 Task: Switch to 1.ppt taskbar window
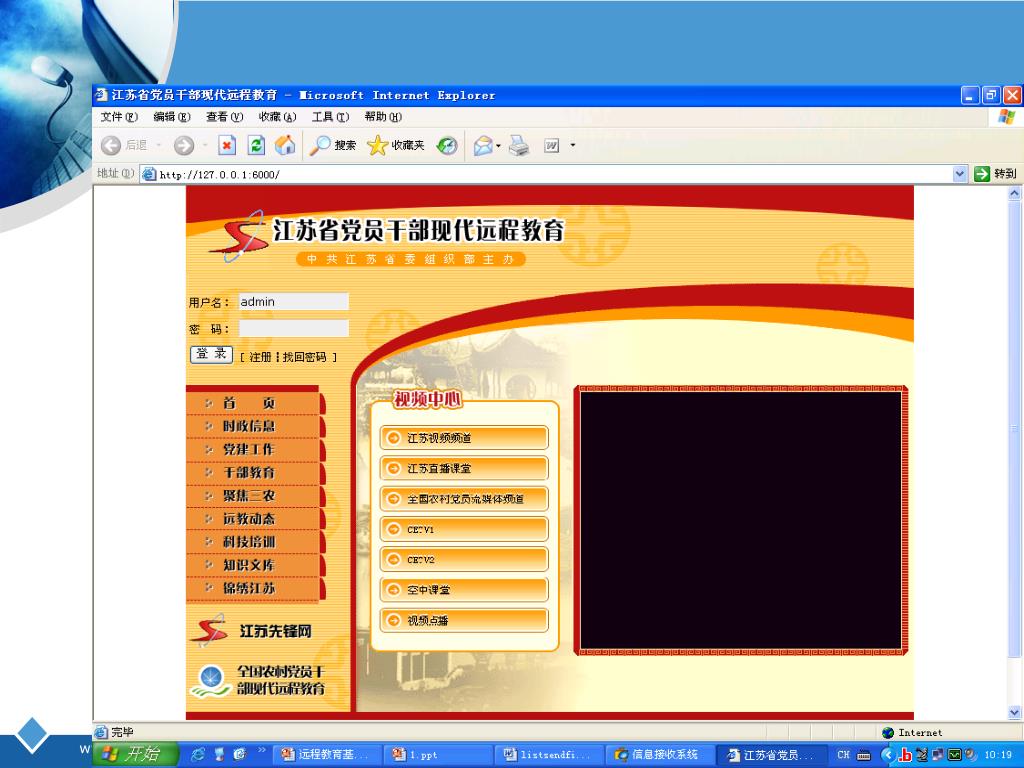coord(438,755)
